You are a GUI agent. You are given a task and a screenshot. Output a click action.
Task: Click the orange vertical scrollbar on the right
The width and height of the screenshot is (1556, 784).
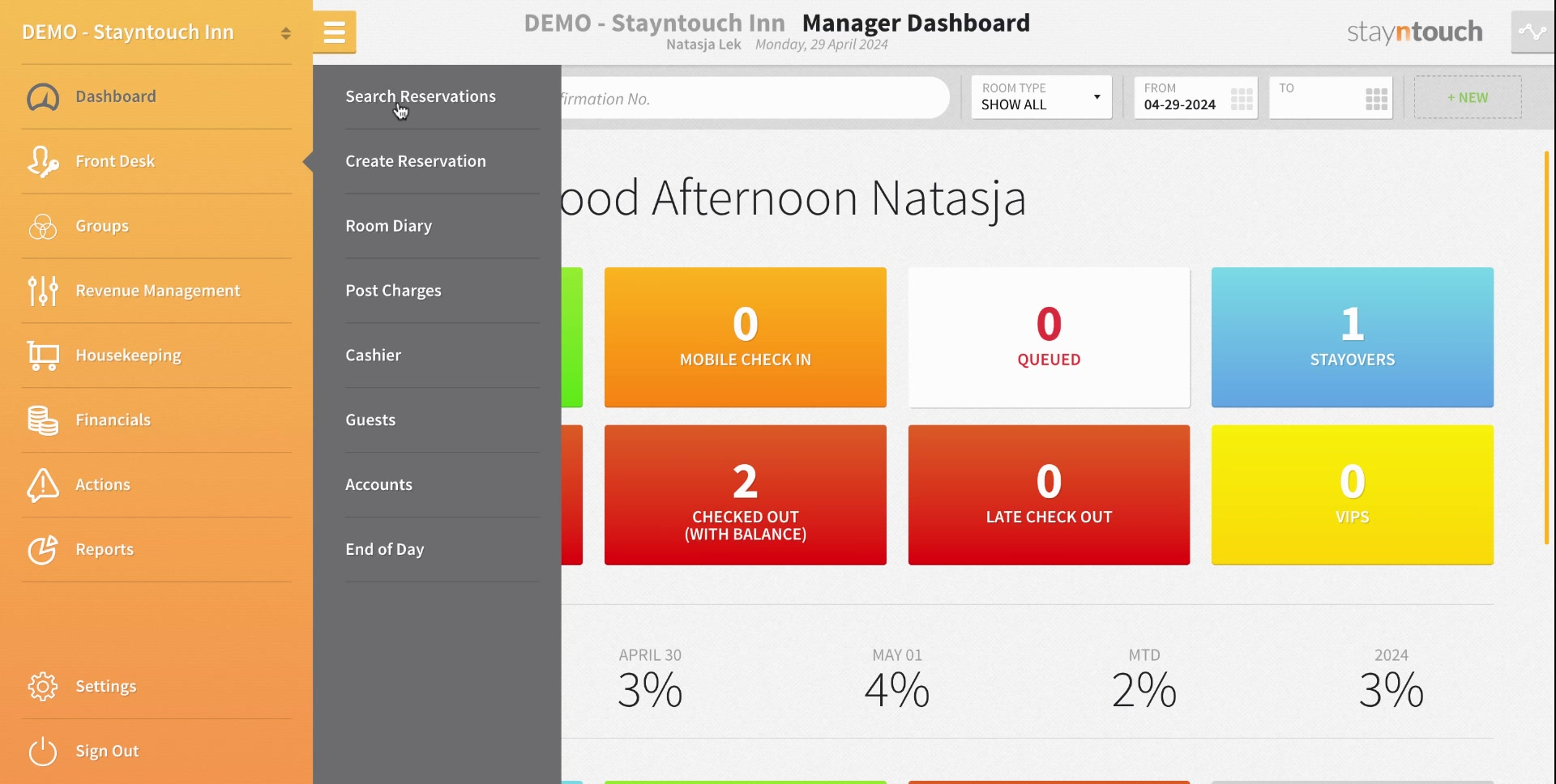click(1546, 347)
